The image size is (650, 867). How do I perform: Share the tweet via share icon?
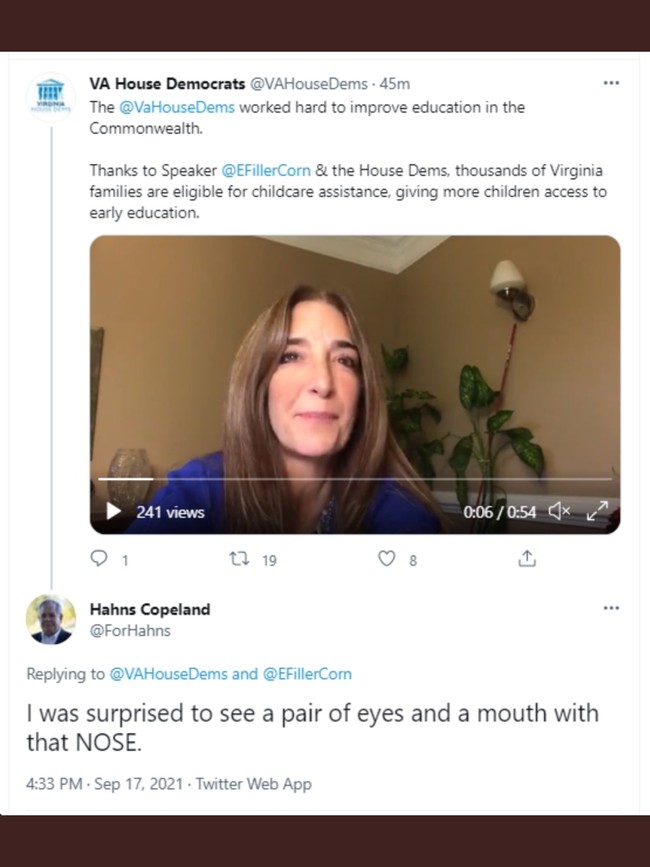[x=527, y=559]
